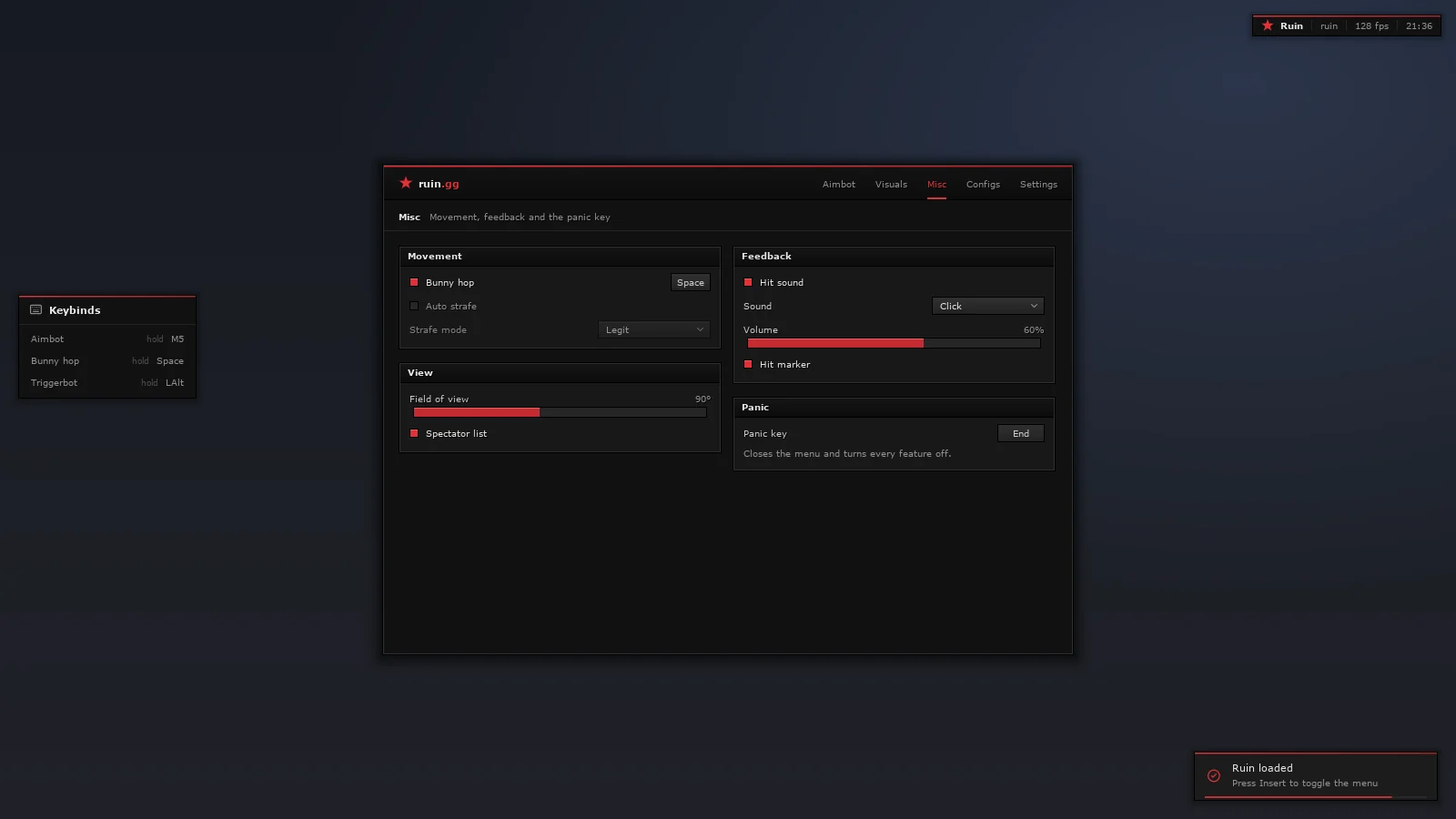Click the View section header
This screenshot has height=819, width=1456.
point(560,373)
